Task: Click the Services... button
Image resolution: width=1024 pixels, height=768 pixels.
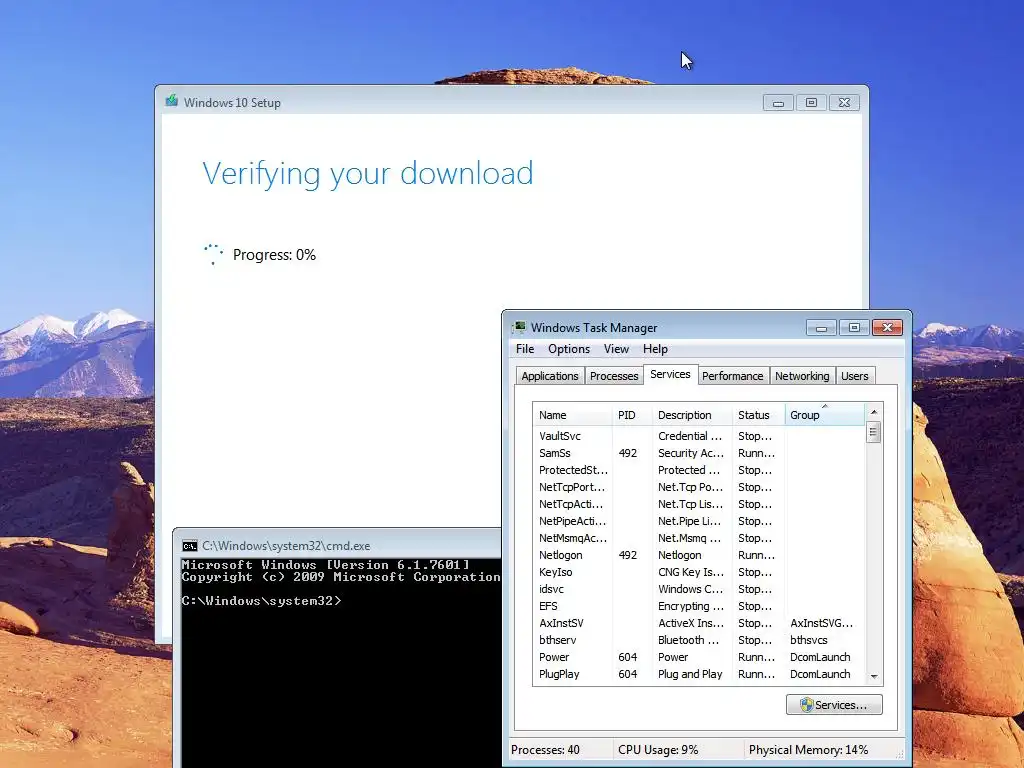Action: point(834,705)
